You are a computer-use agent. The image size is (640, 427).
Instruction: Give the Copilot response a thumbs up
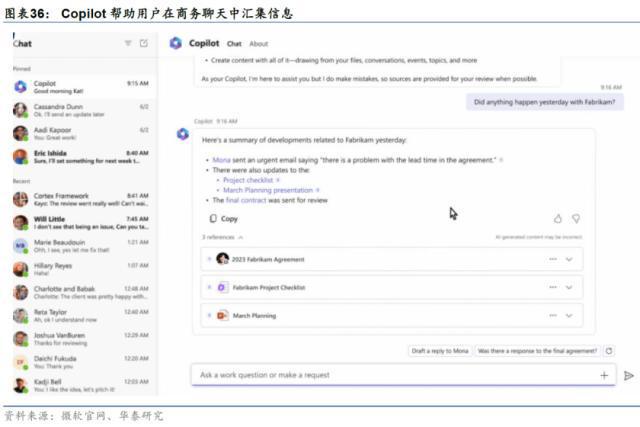coord(558,218)
